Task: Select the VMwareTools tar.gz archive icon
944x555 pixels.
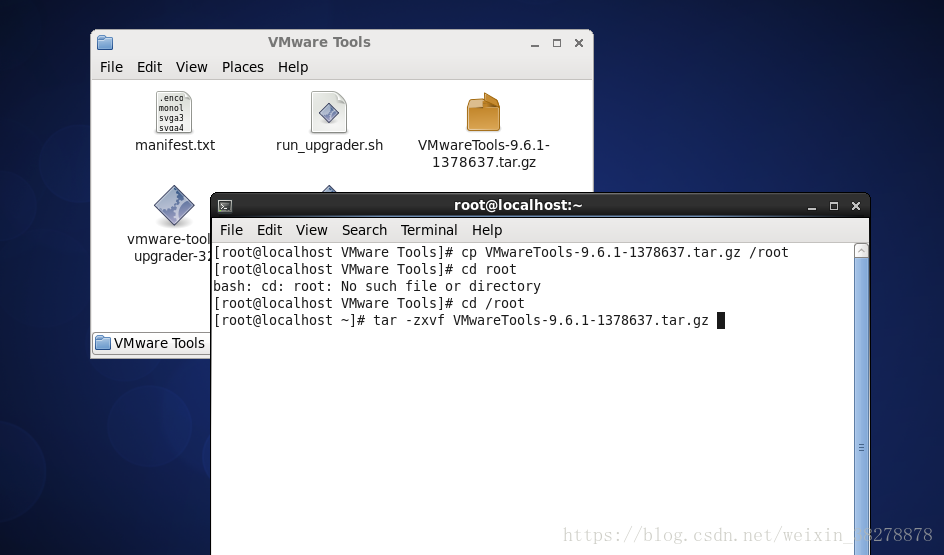Action: coord(483,112)
